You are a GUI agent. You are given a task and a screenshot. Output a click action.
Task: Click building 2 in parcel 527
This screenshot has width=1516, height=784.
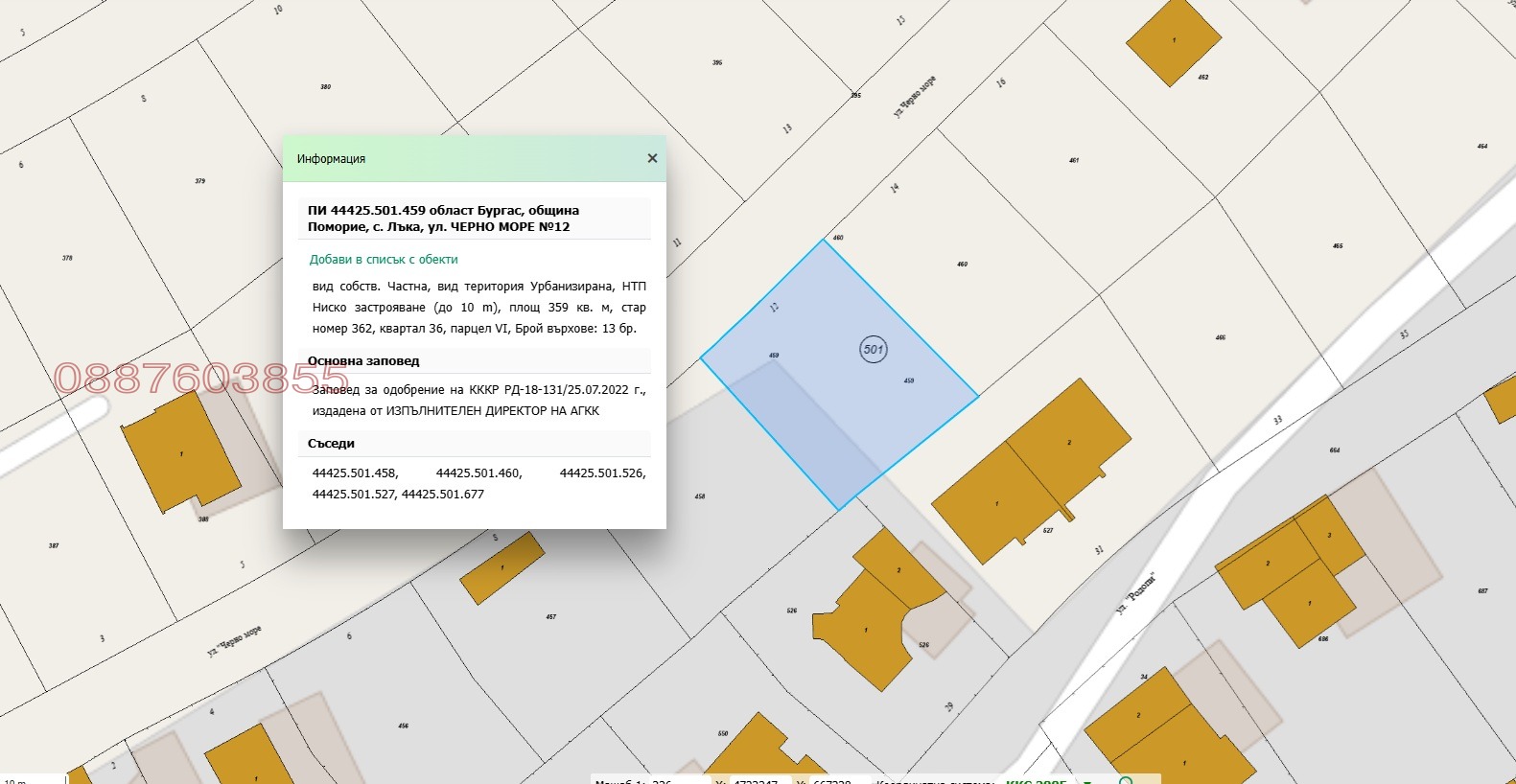(1068, 442)
